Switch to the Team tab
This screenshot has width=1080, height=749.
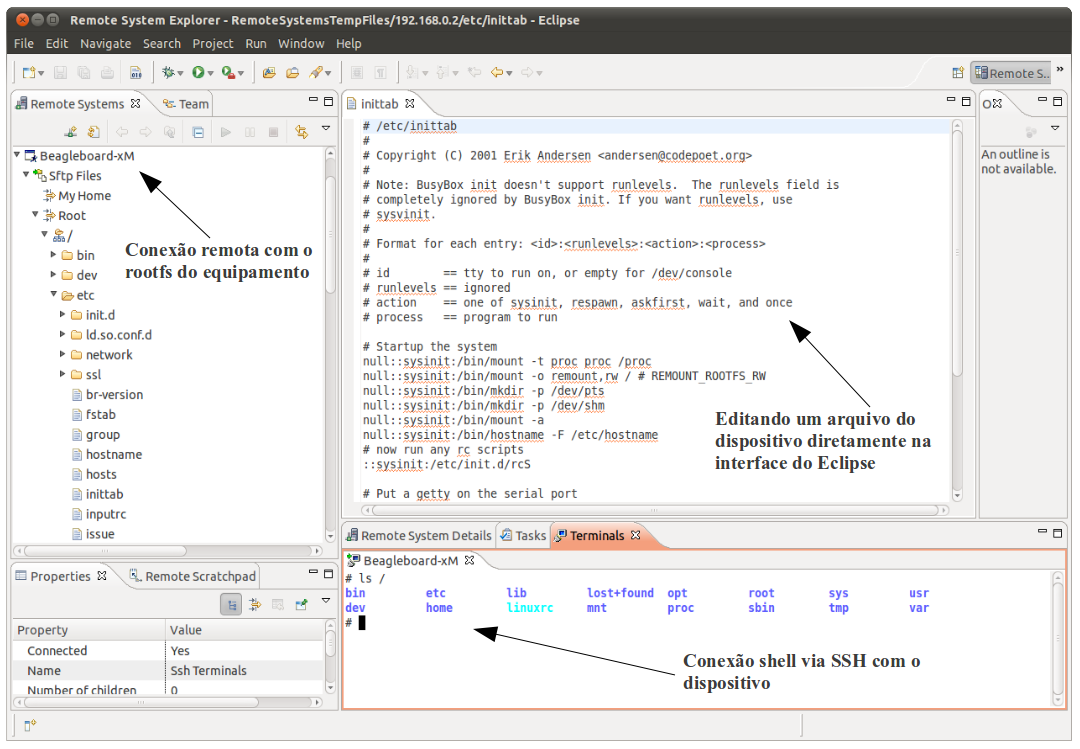click(186, 104)
